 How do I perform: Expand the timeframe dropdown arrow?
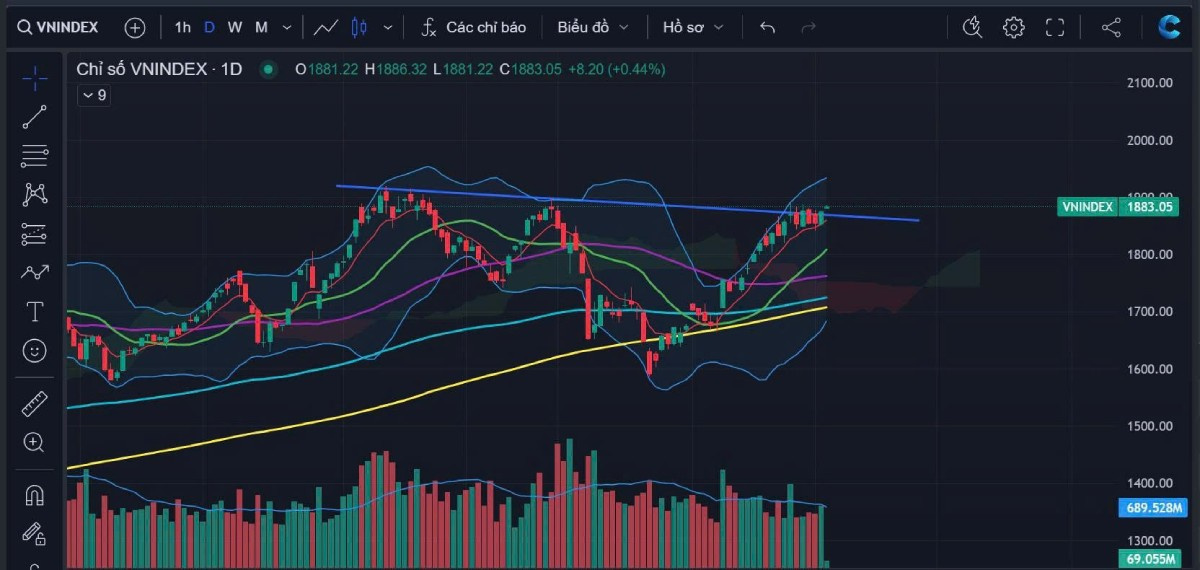pyautogui.click(x=287, y=27)
